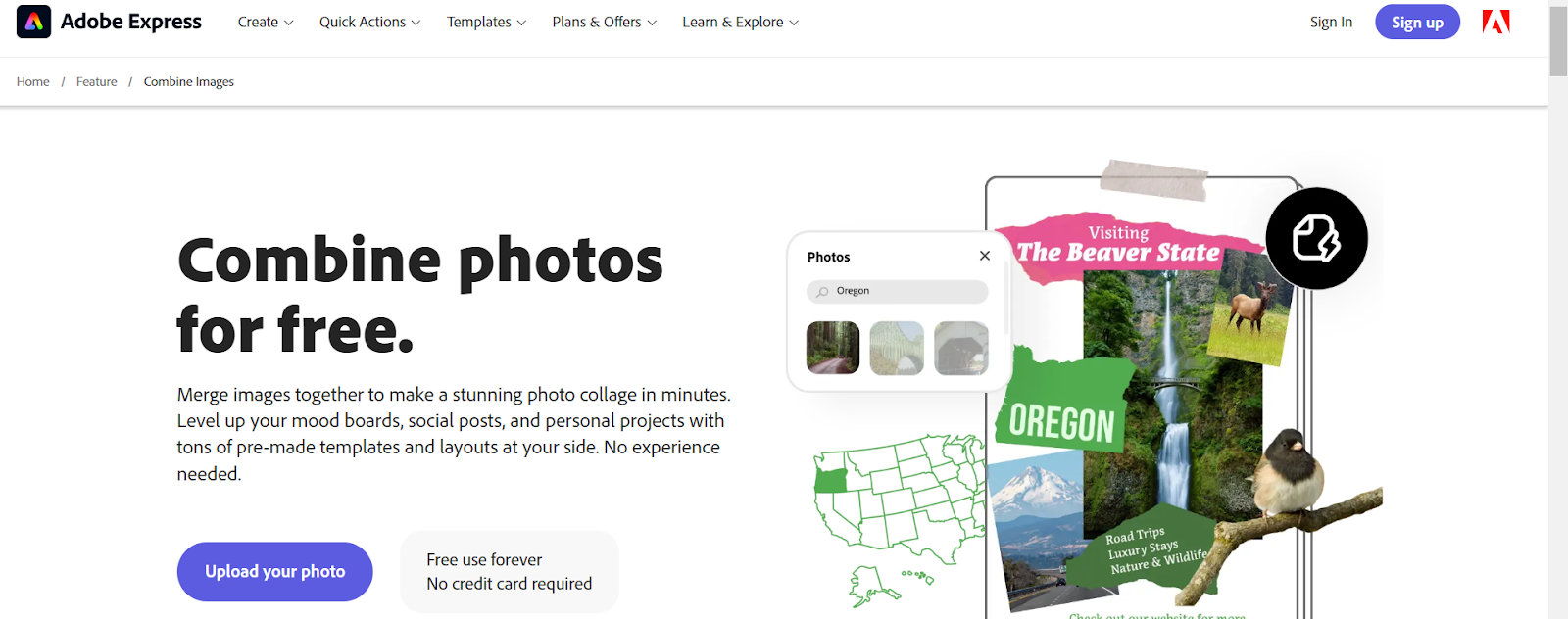Click the red Adobe logo icon
The height and width of the screenshot is (619, 1568).
pos(1495,22)
